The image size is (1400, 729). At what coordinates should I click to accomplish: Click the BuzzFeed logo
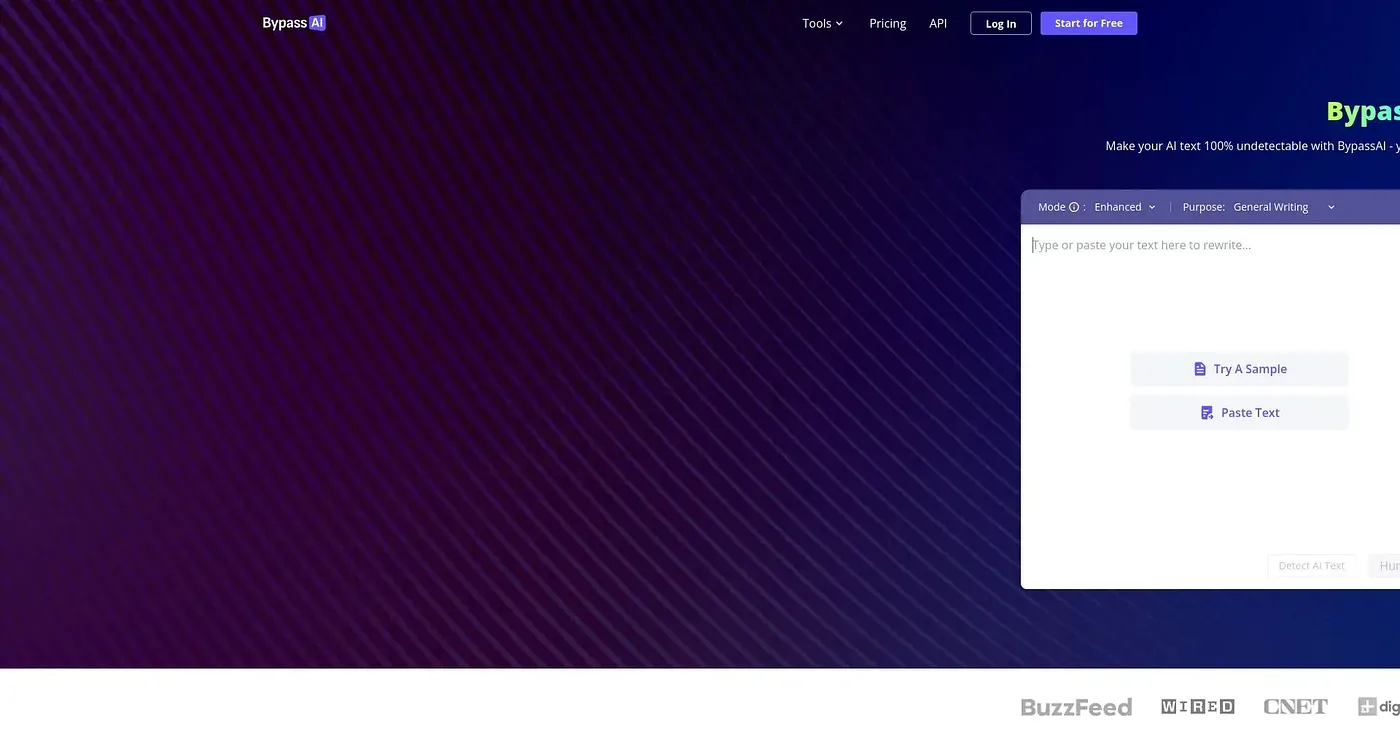tap(1076, 707)
